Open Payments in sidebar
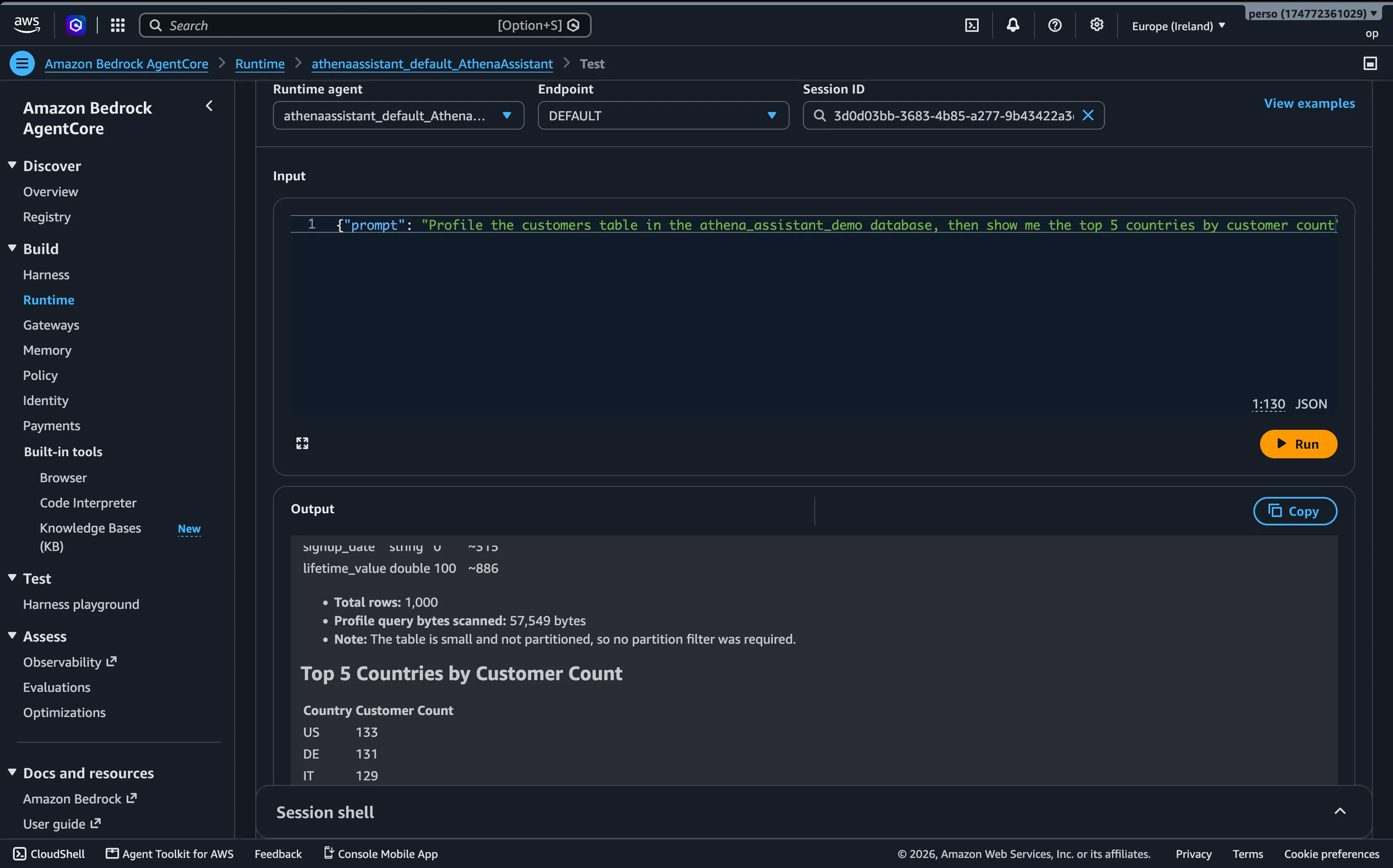The image size is (1393, 868). (x=52, y=426)
